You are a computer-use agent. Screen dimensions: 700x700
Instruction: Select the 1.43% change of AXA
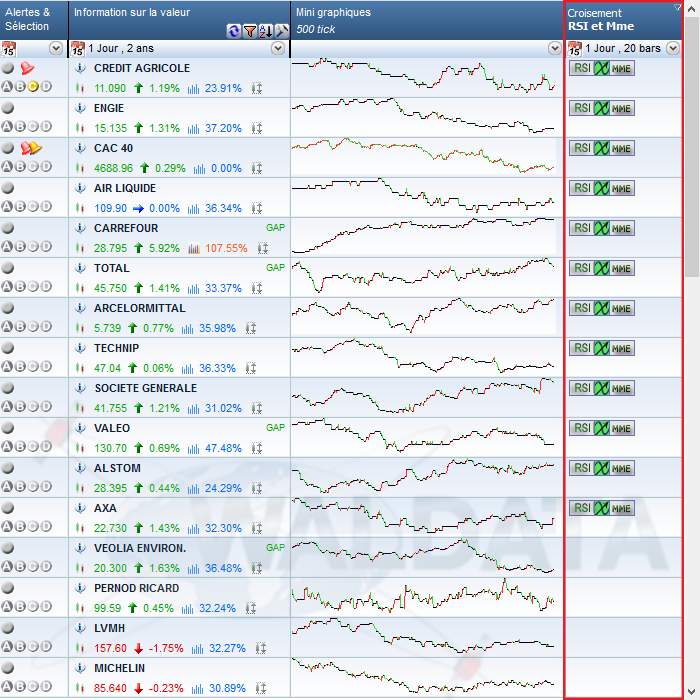[164, 529]
